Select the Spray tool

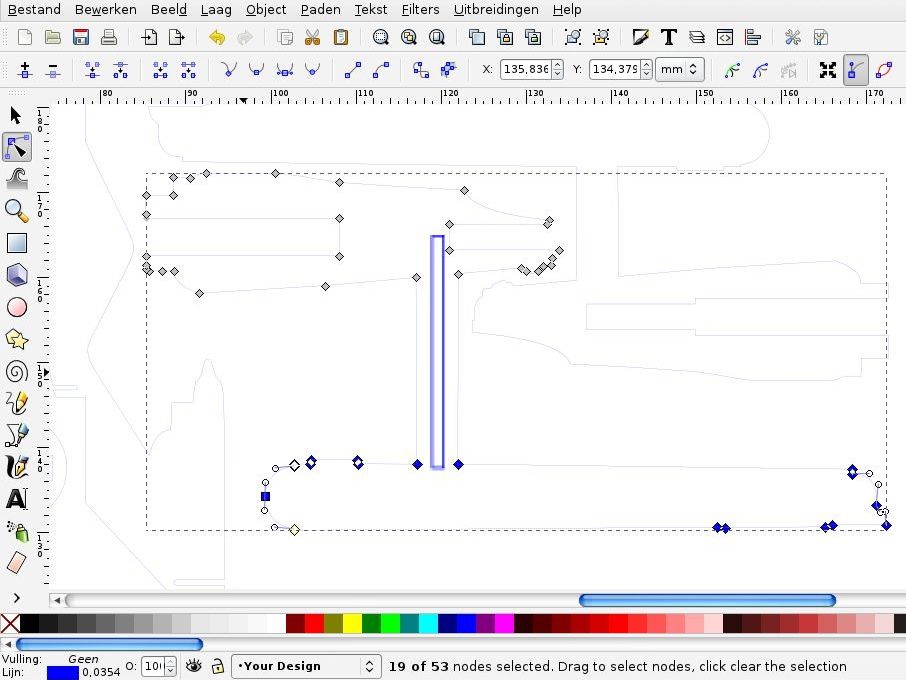[17, 531]
